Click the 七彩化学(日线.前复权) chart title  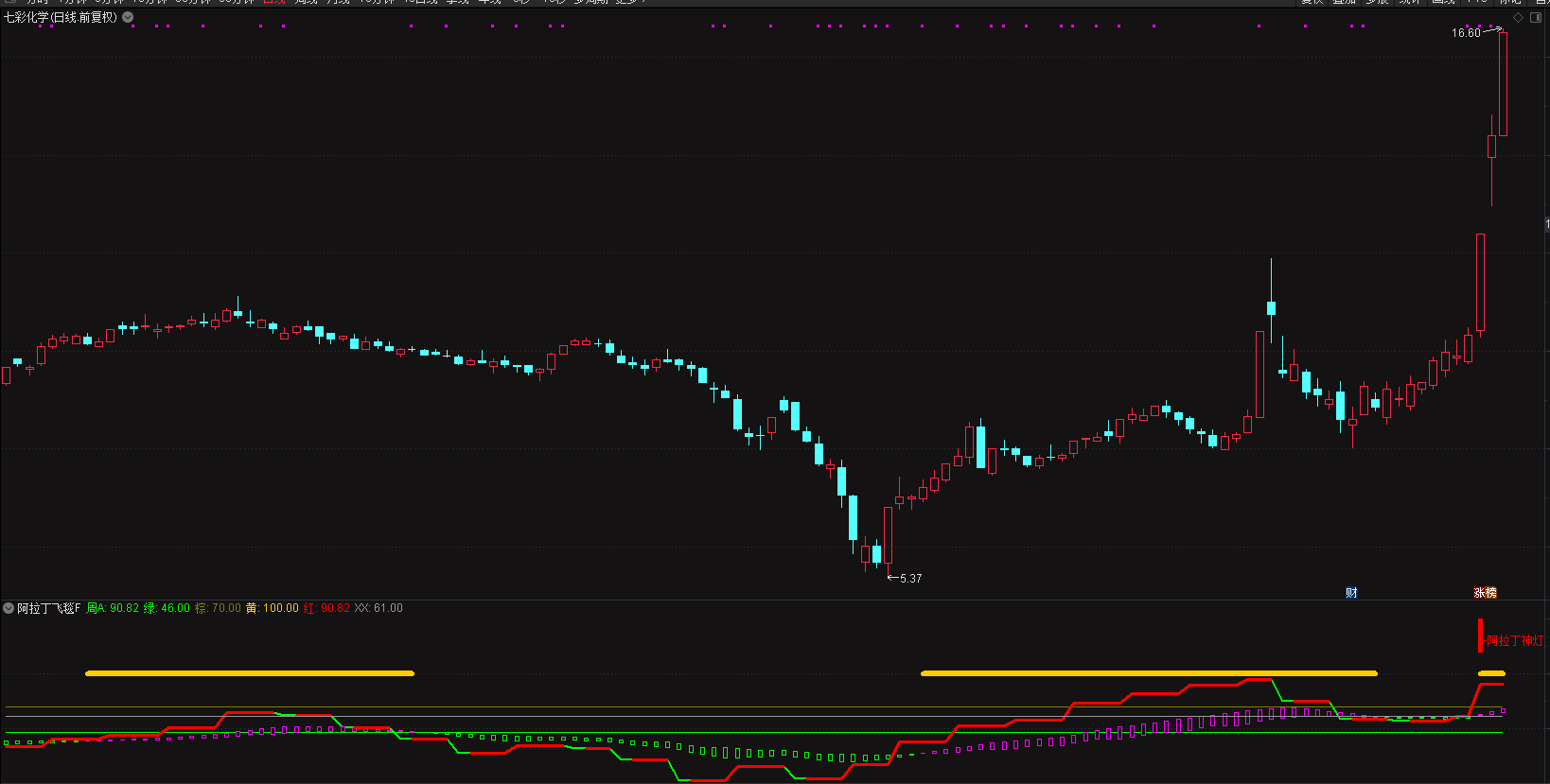pos(61,17)
